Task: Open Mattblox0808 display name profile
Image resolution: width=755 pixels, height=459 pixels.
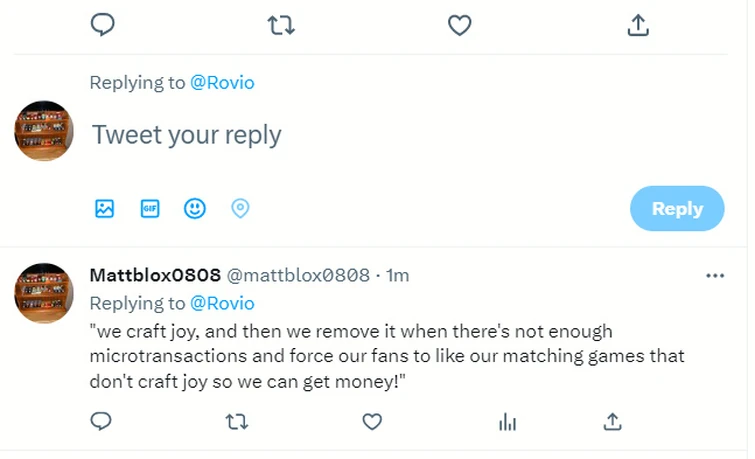Action: tap(155, 275)
